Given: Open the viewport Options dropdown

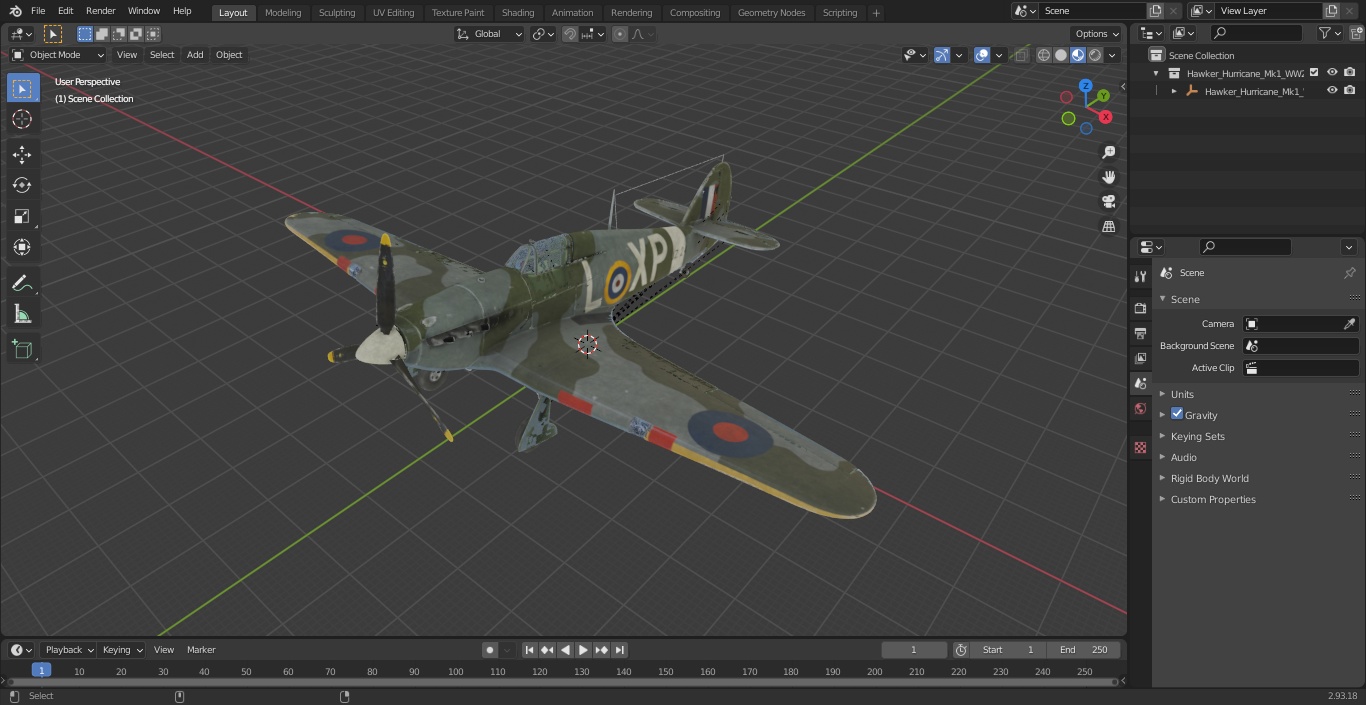Looking at the screenshot, I should point(1097,34).
